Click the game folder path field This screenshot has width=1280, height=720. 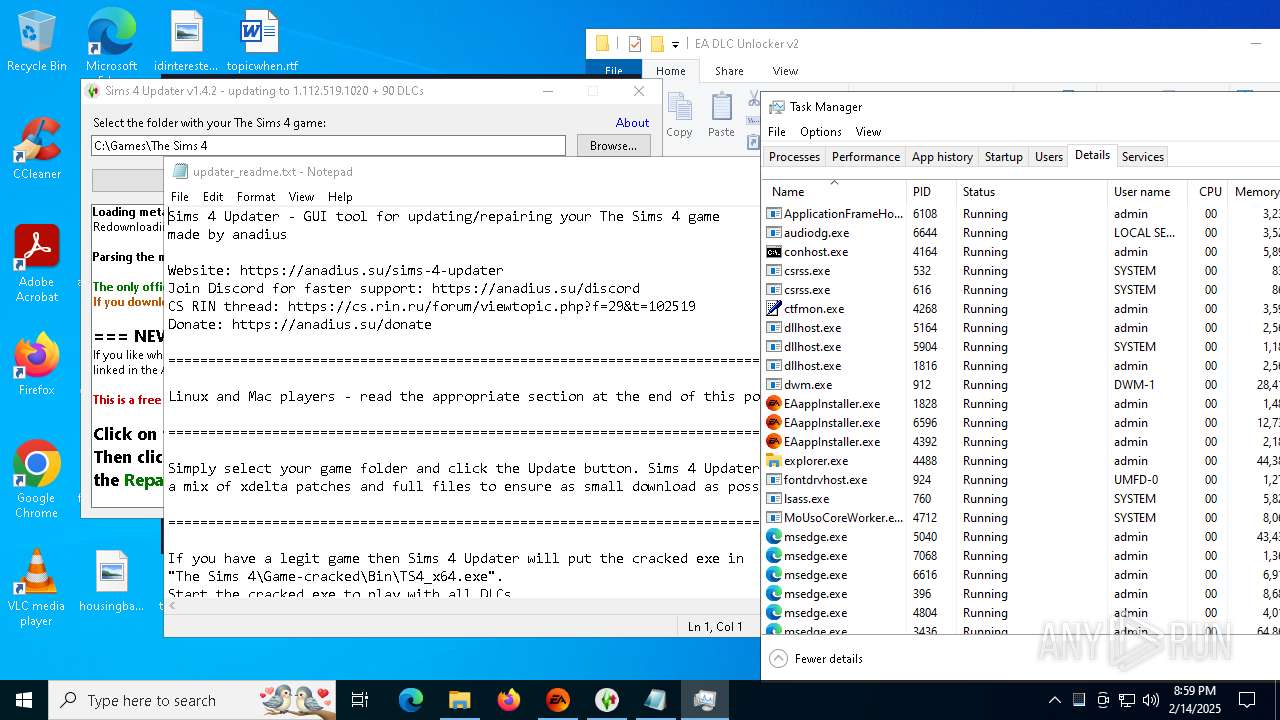coord(329,146)
